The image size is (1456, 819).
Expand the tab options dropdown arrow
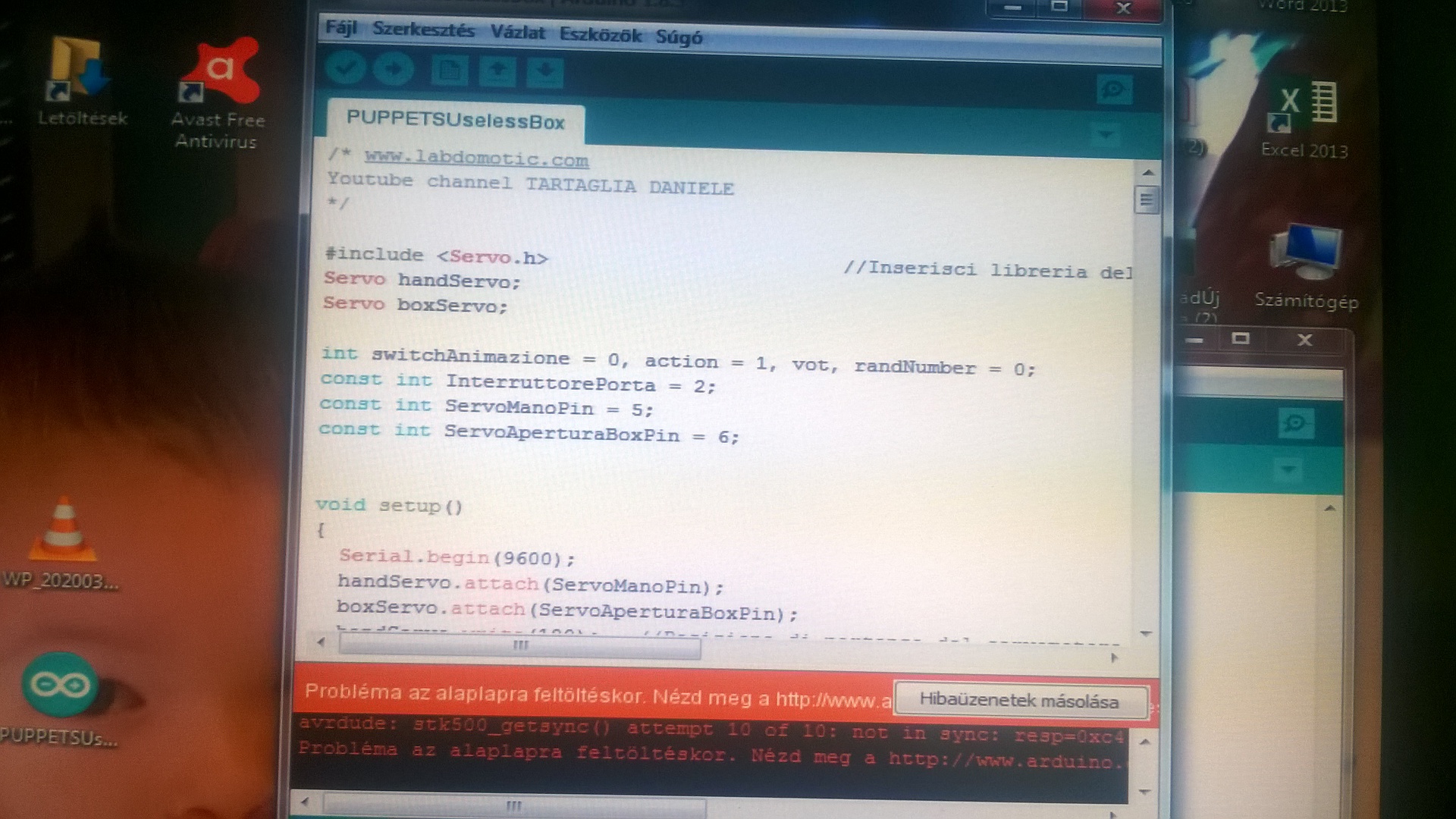pyautogui.click(x=1106, y=135)
